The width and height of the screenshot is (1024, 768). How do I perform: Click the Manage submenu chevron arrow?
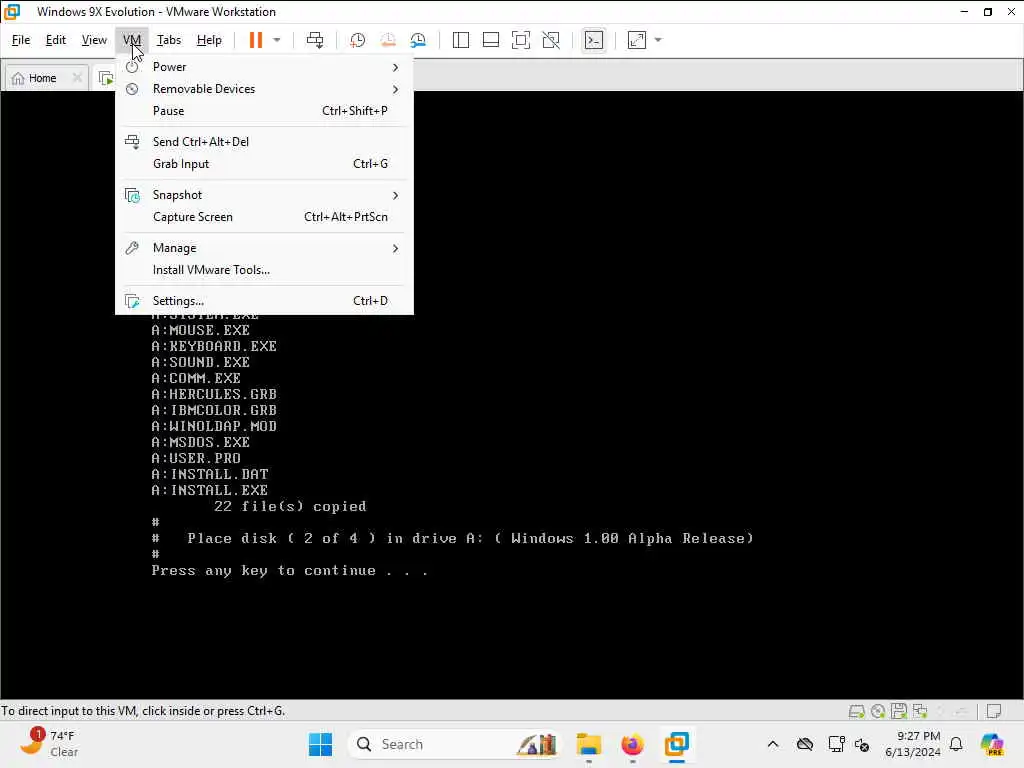click(395, 248)
